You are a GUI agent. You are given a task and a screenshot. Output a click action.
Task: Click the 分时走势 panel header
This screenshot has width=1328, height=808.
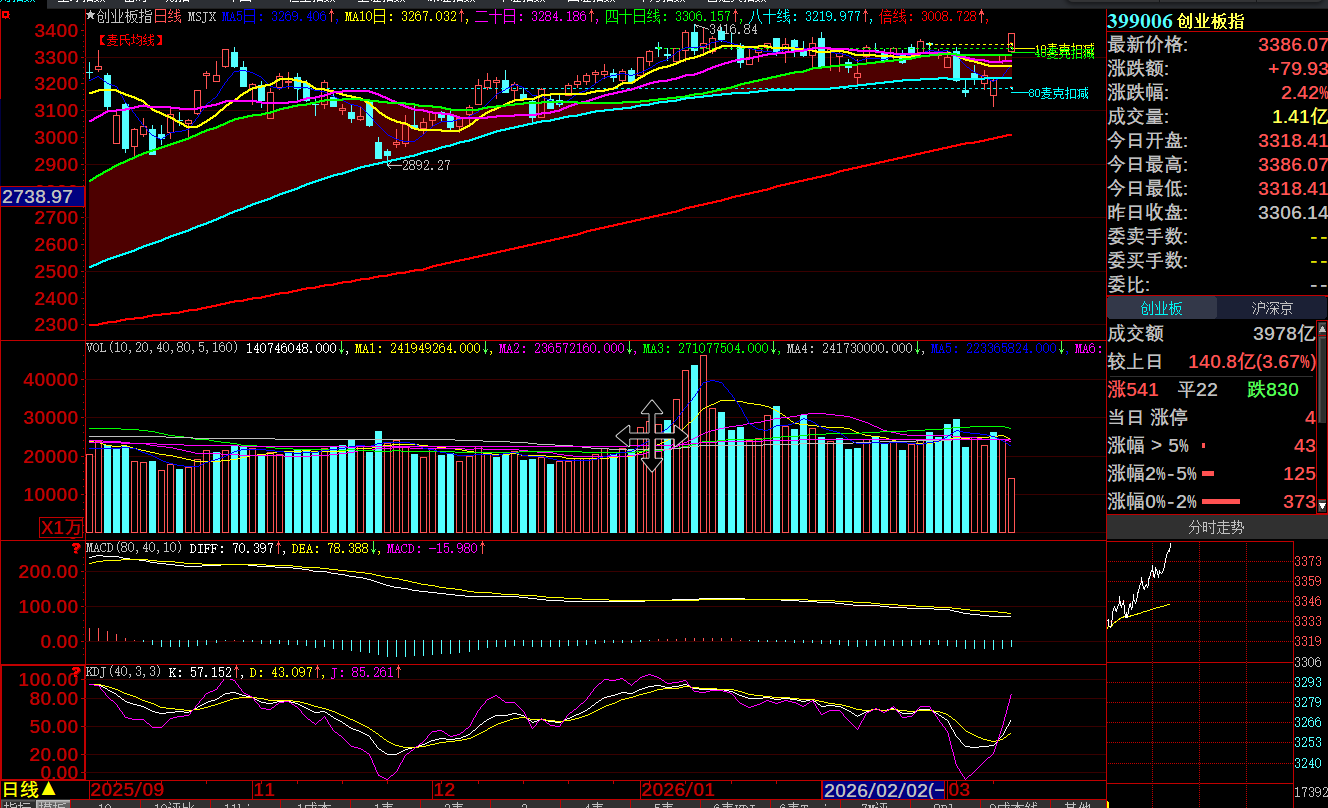click(x=1216, y=527)
